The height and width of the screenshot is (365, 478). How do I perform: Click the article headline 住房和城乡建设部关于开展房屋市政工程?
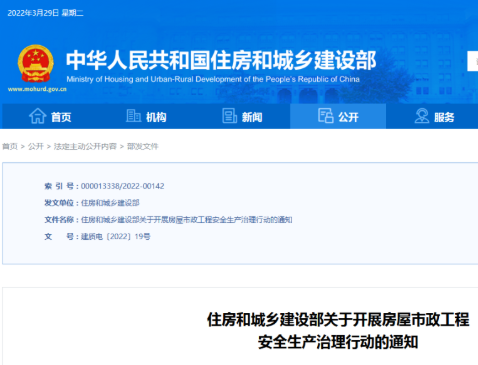[338, 320]
